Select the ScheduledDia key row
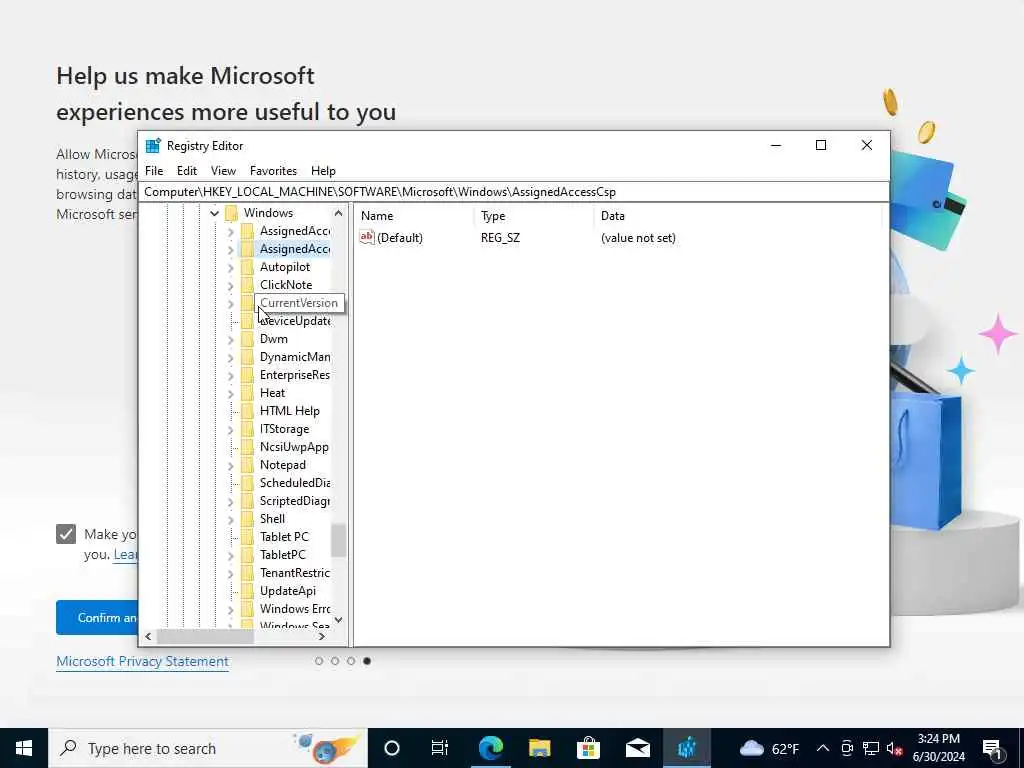This screenshot has height=768, width=1024. pos(295,483)
